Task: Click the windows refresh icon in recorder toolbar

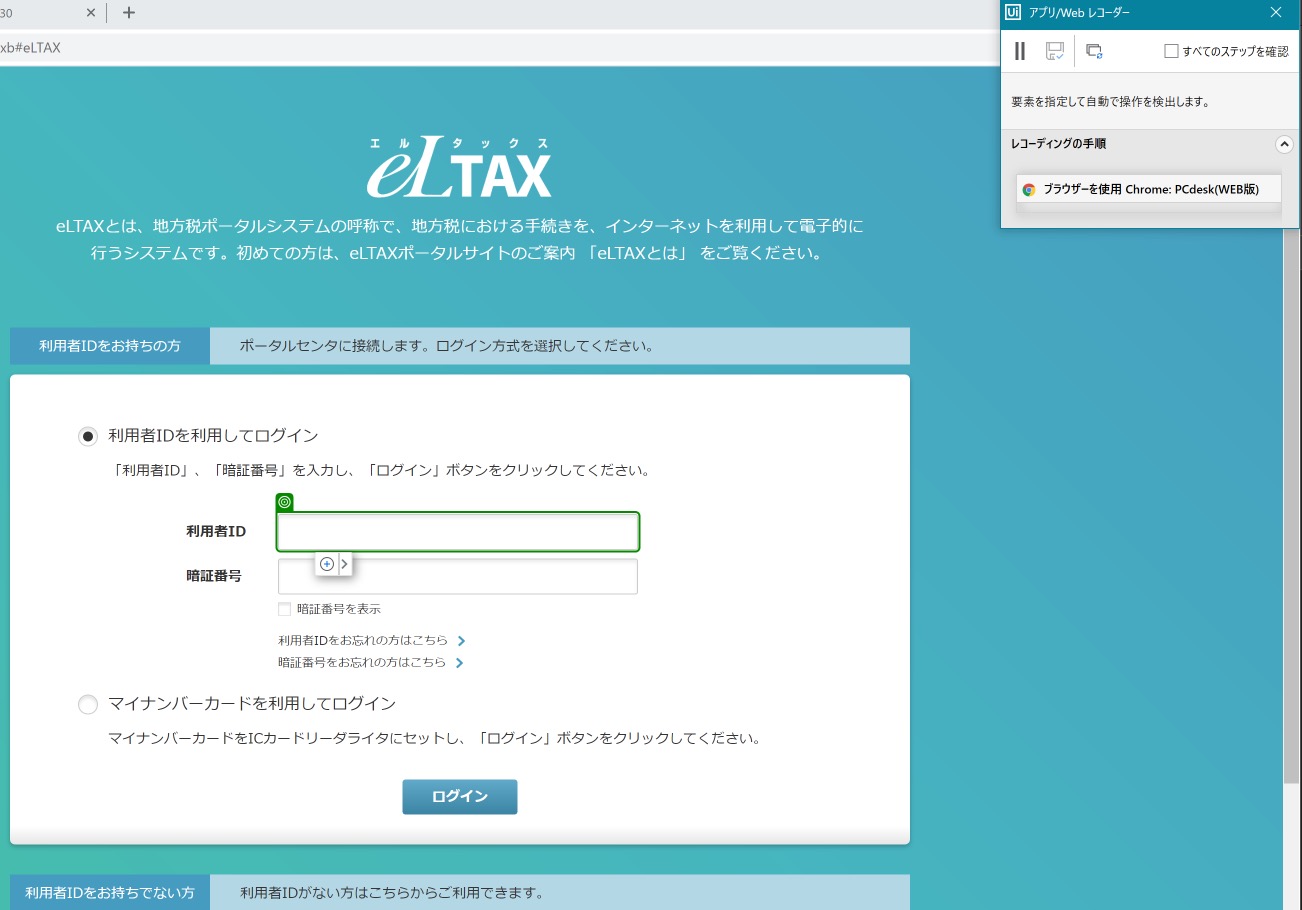Action: [1094, 51]
